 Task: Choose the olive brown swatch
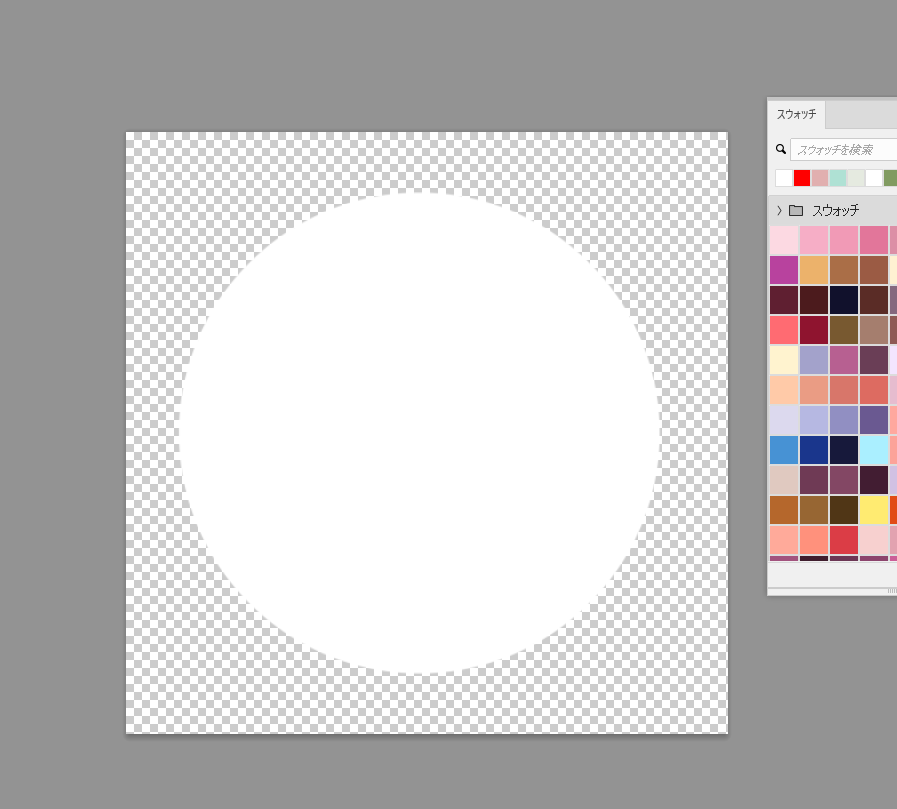pyautogui.click(x=844, y=330)
